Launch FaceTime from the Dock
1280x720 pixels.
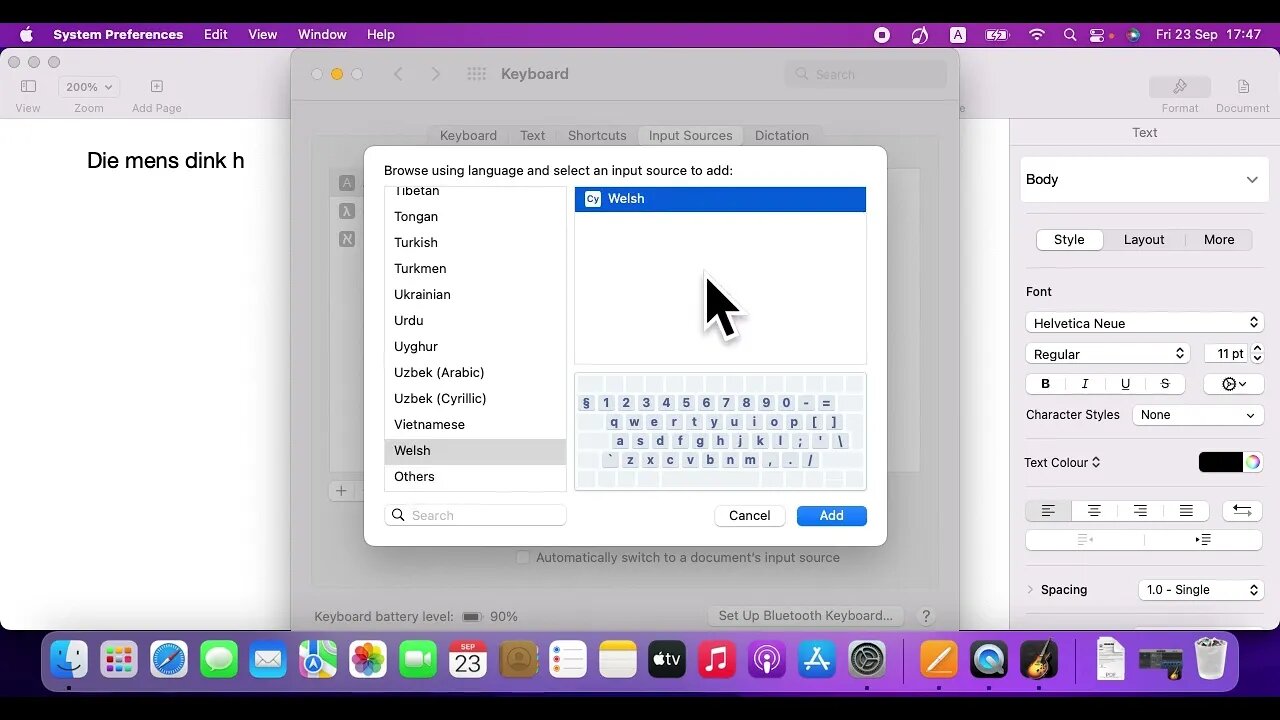(418, 660)
